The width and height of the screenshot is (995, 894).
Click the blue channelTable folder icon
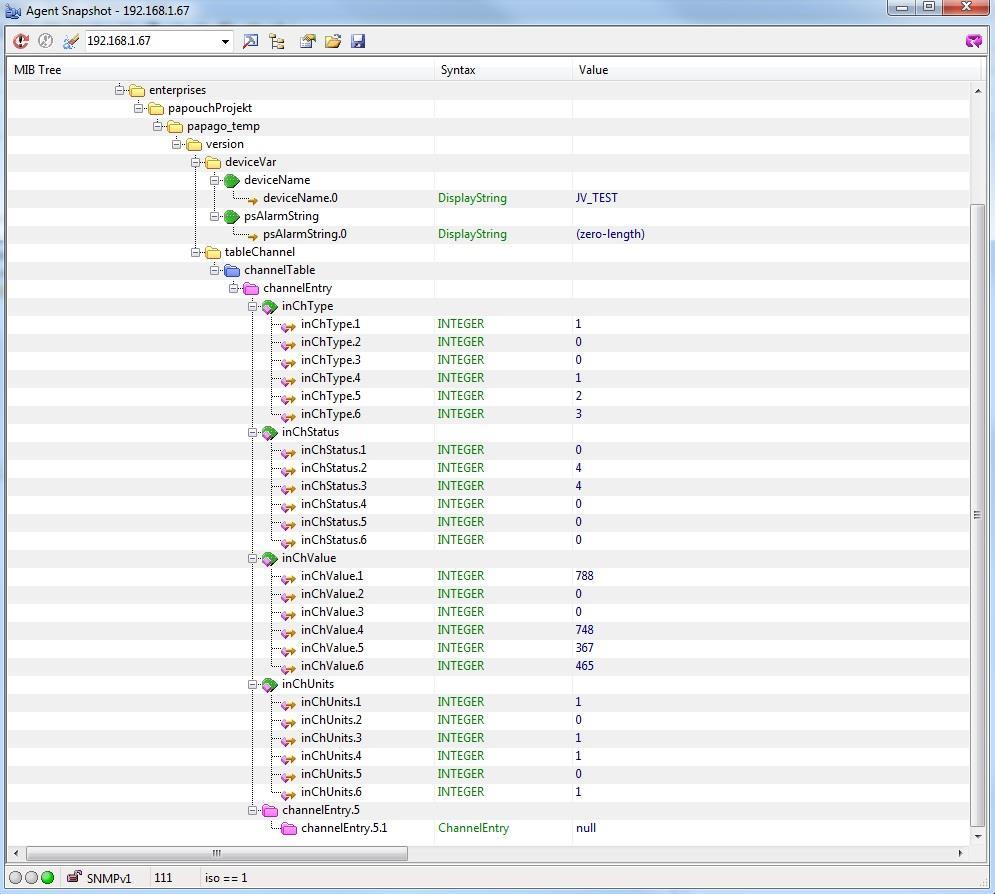232,270
